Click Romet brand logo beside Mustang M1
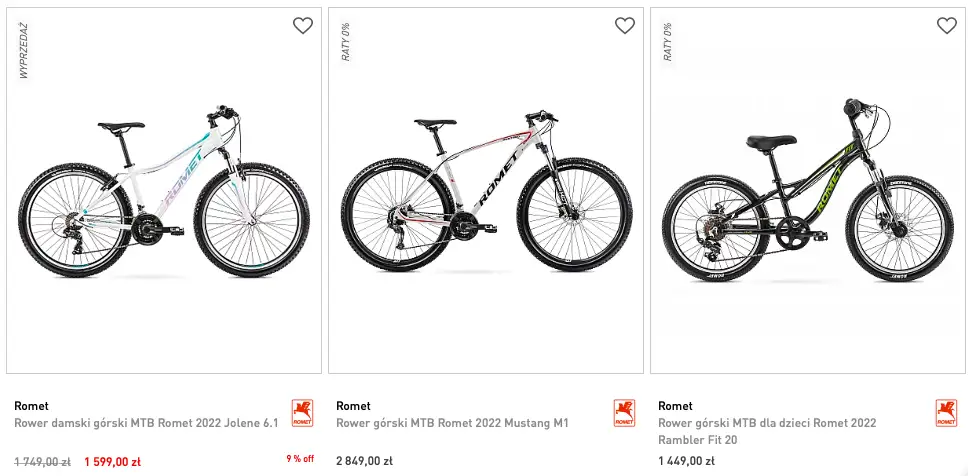This screenshot has height=476, width=968. pyautogui.click(x=624, y=413)
